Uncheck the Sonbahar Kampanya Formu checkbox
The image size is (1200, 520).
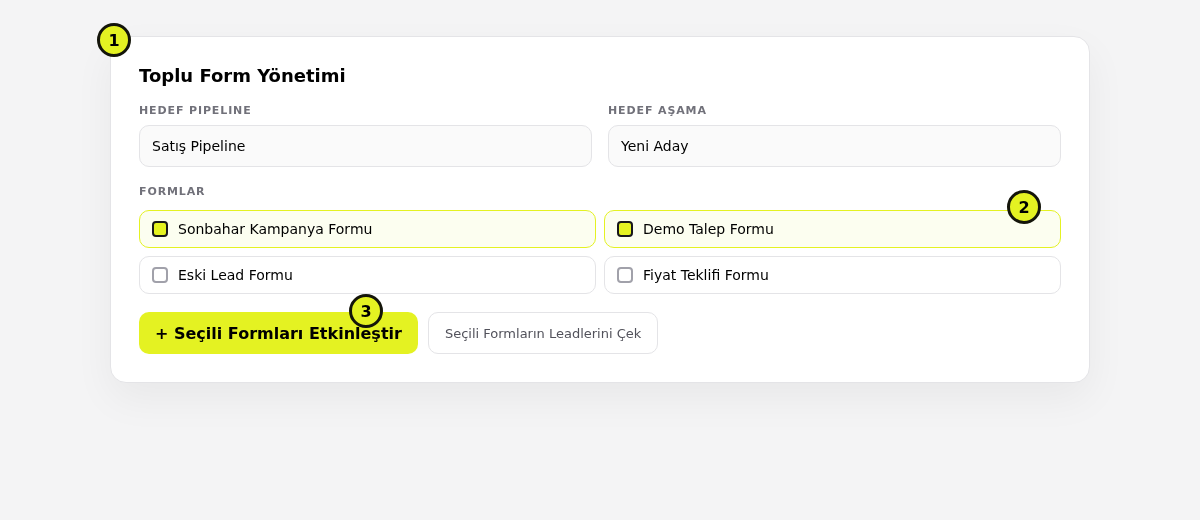(160, 229)
